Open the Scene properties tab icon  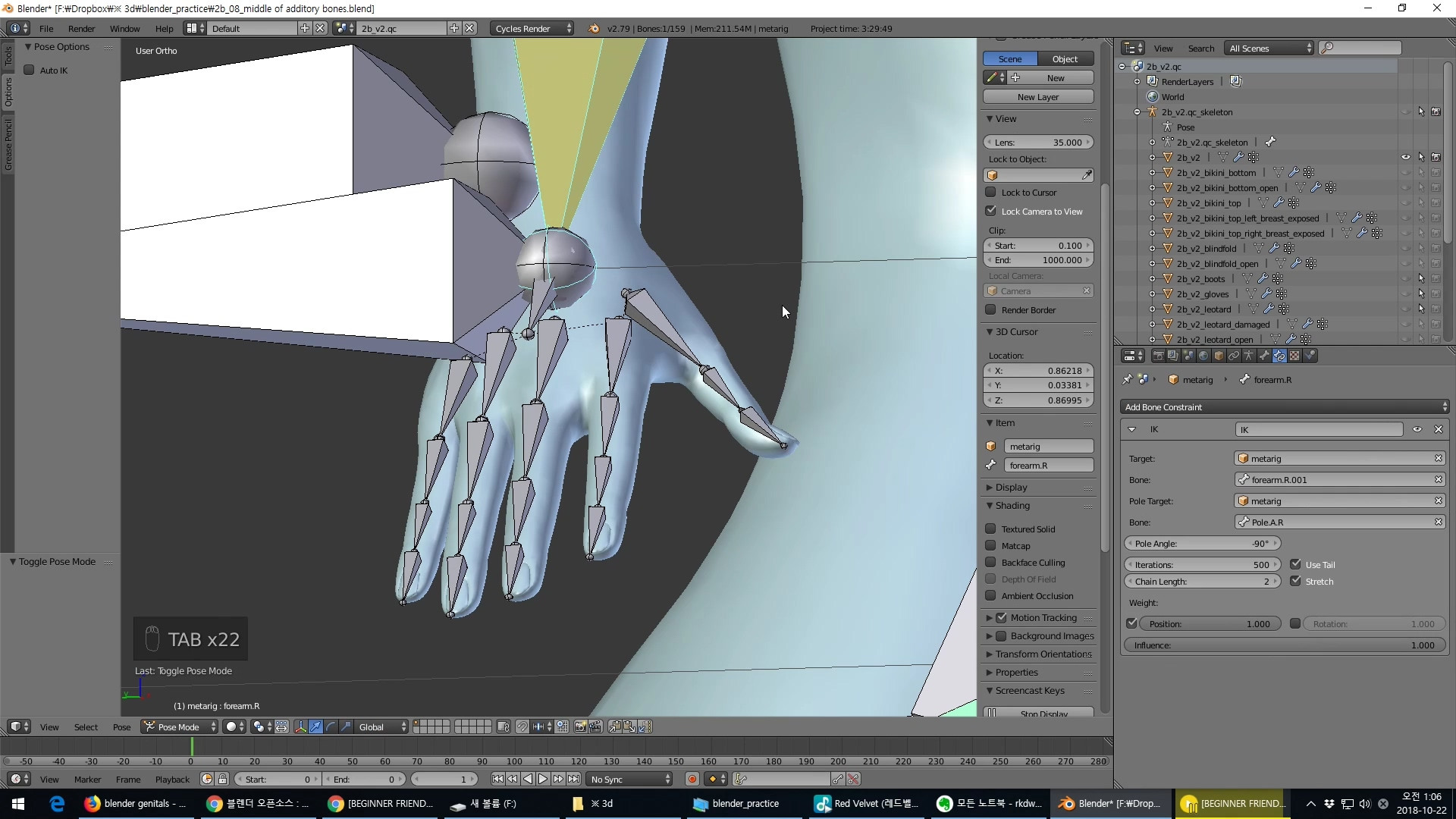point(1188,356)
